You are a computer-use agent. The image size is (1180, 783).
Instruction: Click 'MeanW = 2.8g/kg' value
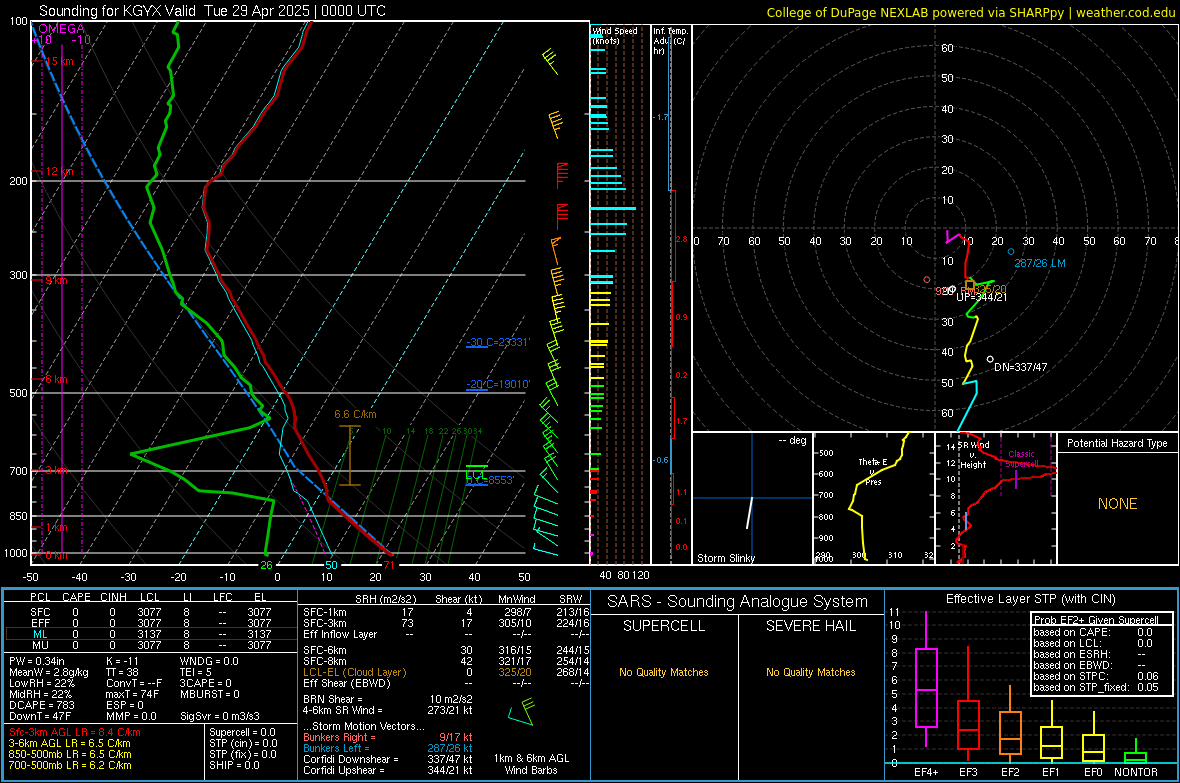[49, 672]
